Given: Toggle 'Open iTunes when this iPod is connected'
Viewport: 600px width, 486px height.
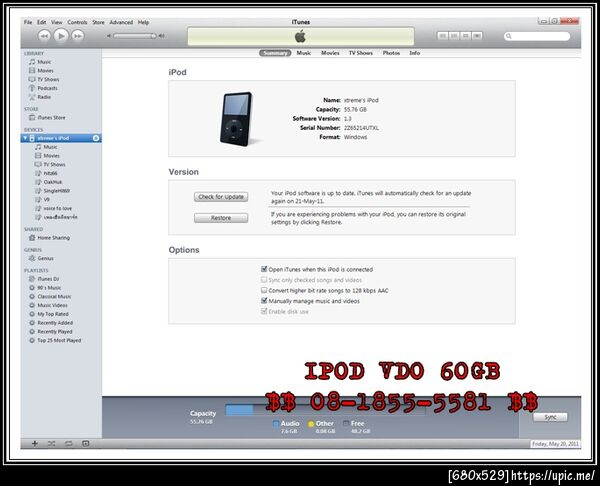Looking at the screenshot, I should pyautogui.click(x=264, y=269).
